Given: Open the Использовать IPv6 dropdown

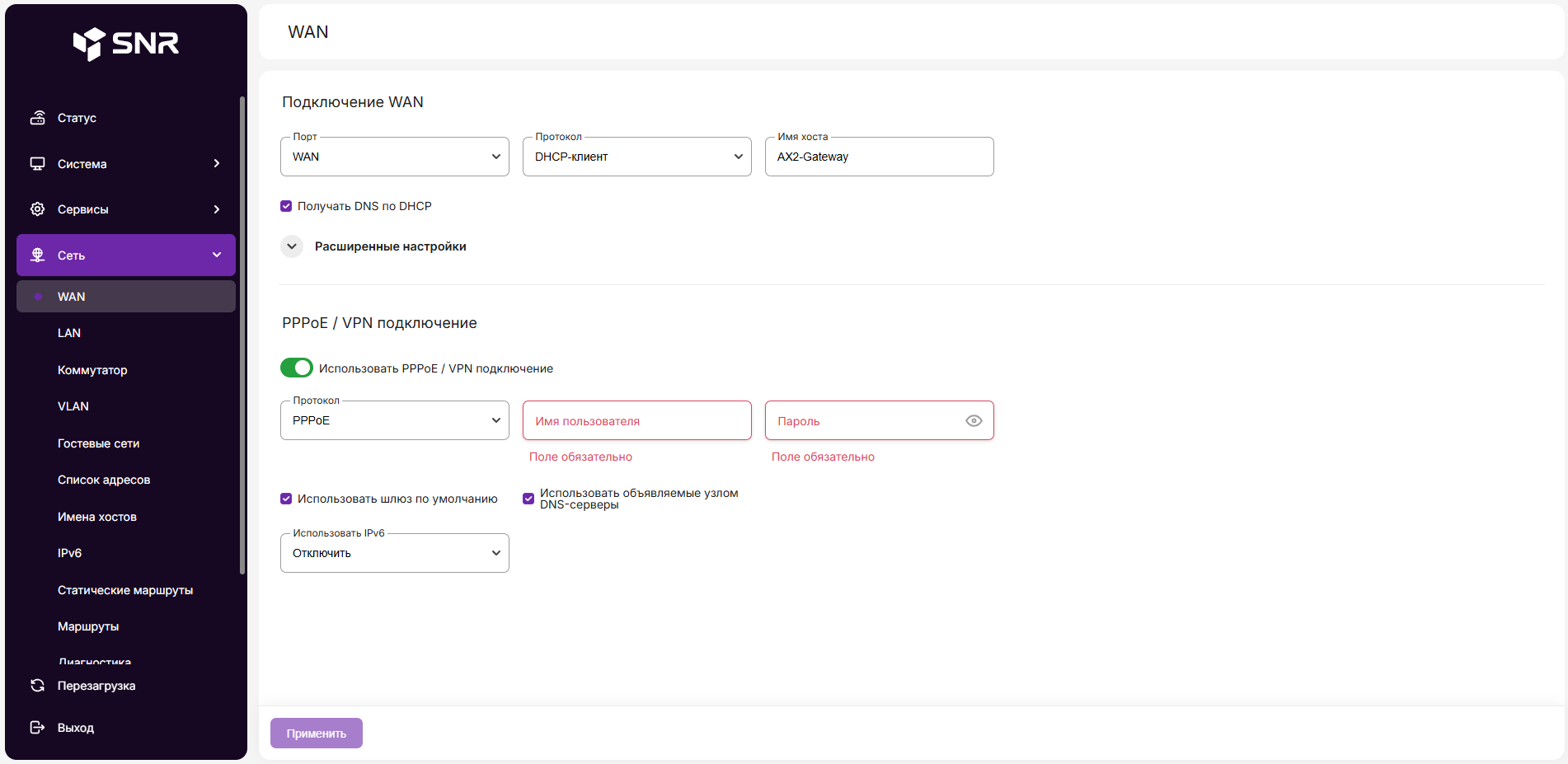Looking at the screenshot, I should click(394, 553).
